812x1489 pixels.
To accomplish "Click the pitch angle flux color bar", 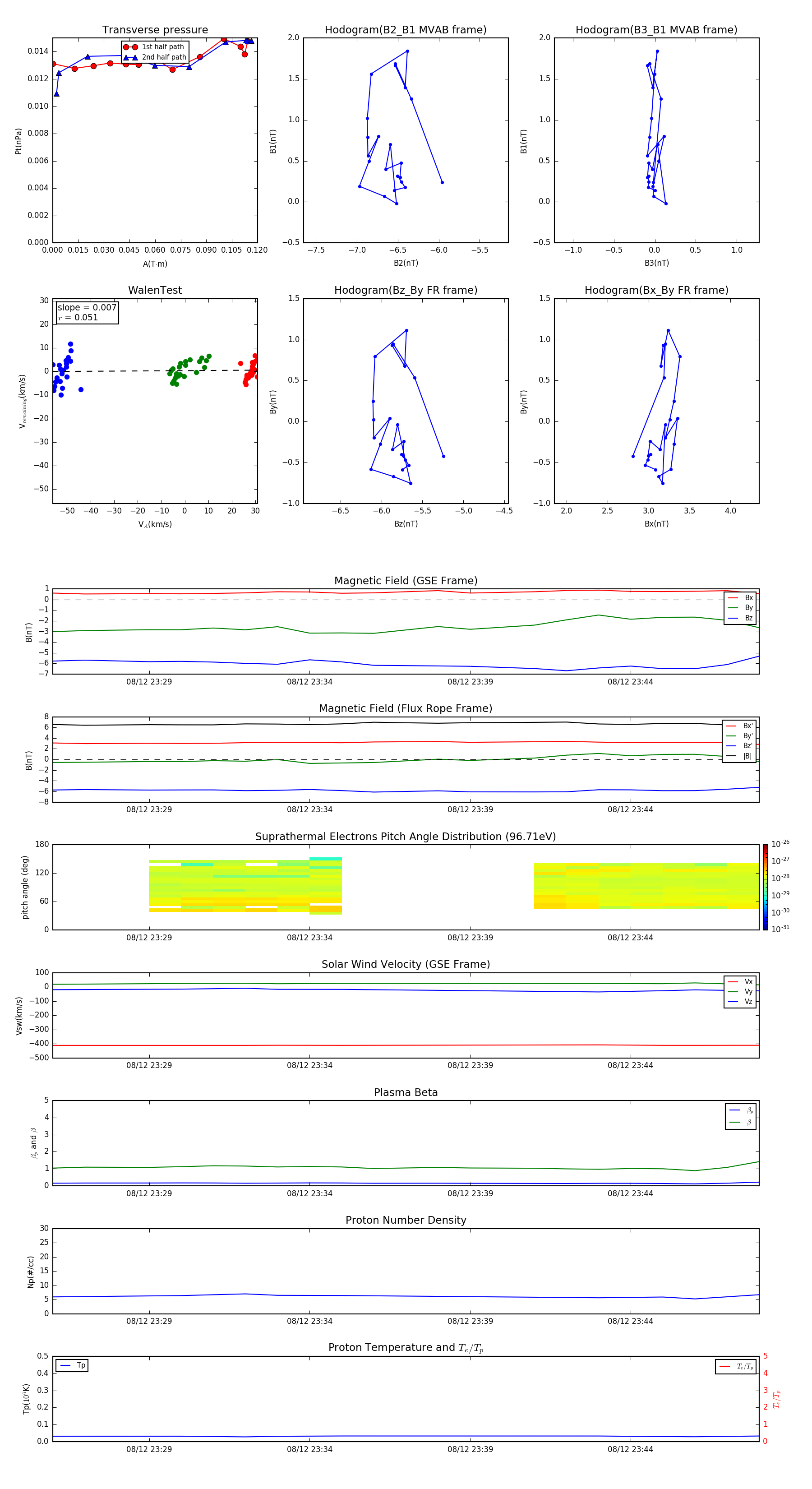I will click(765, 887).
